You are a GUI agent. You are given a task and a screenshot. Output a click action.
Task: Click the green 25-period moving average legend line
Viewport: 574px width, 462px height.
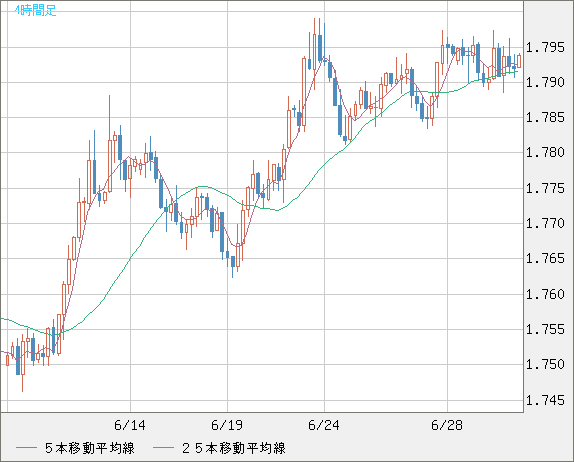click(x=163, y=448)
